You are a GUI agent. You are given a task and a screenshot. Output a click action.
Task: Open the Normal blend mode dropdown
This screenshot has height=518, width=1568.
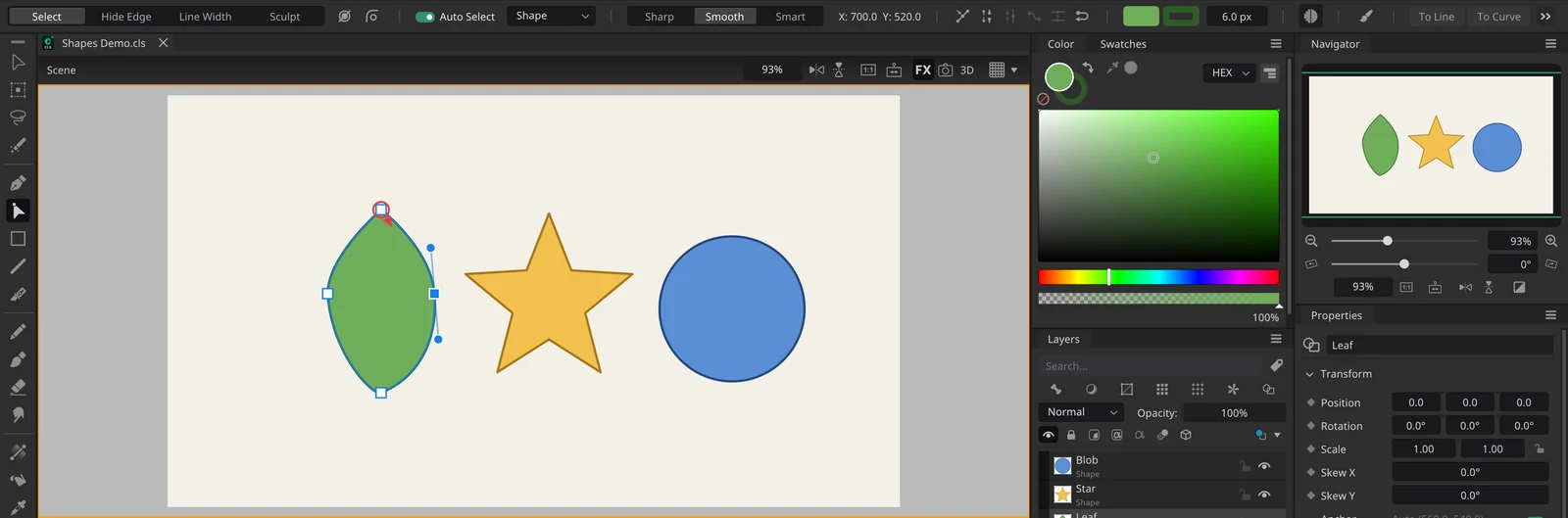(1081, 412)
